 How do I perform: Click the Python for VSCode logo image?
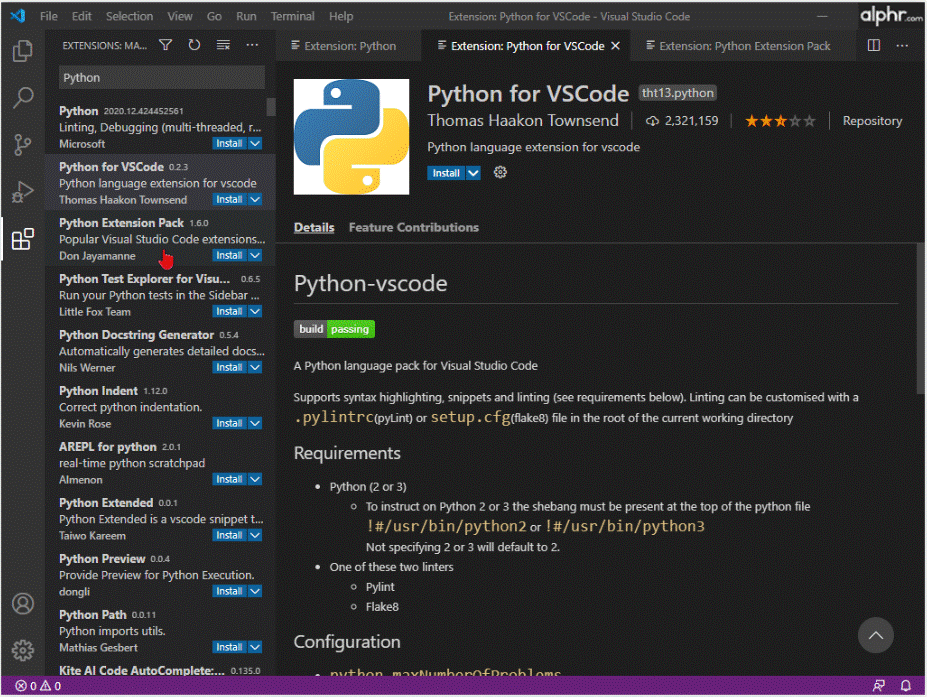point(351,137)
